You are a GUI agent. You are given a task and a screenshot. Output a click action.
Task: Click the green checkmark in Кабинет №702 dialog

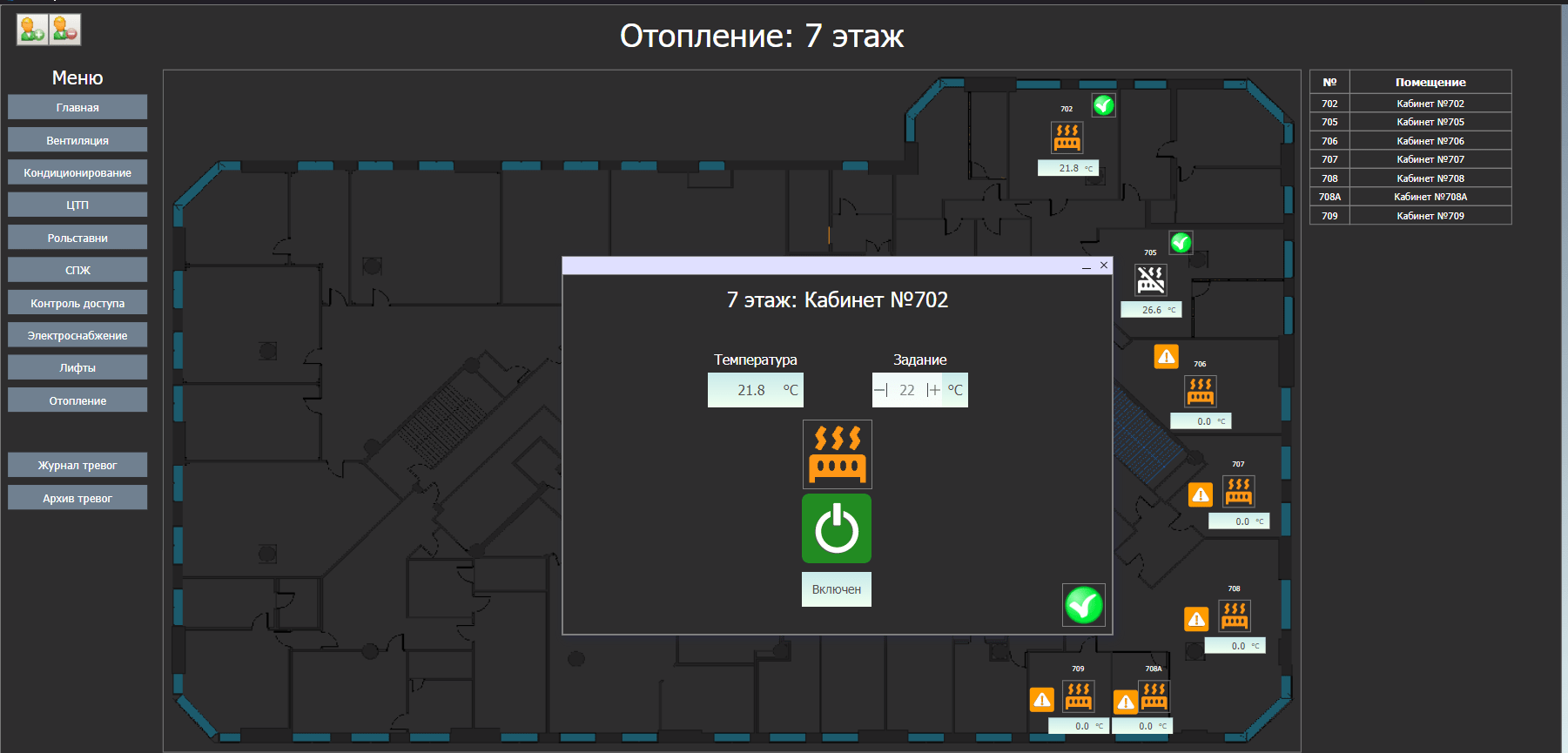[1083, 605]
